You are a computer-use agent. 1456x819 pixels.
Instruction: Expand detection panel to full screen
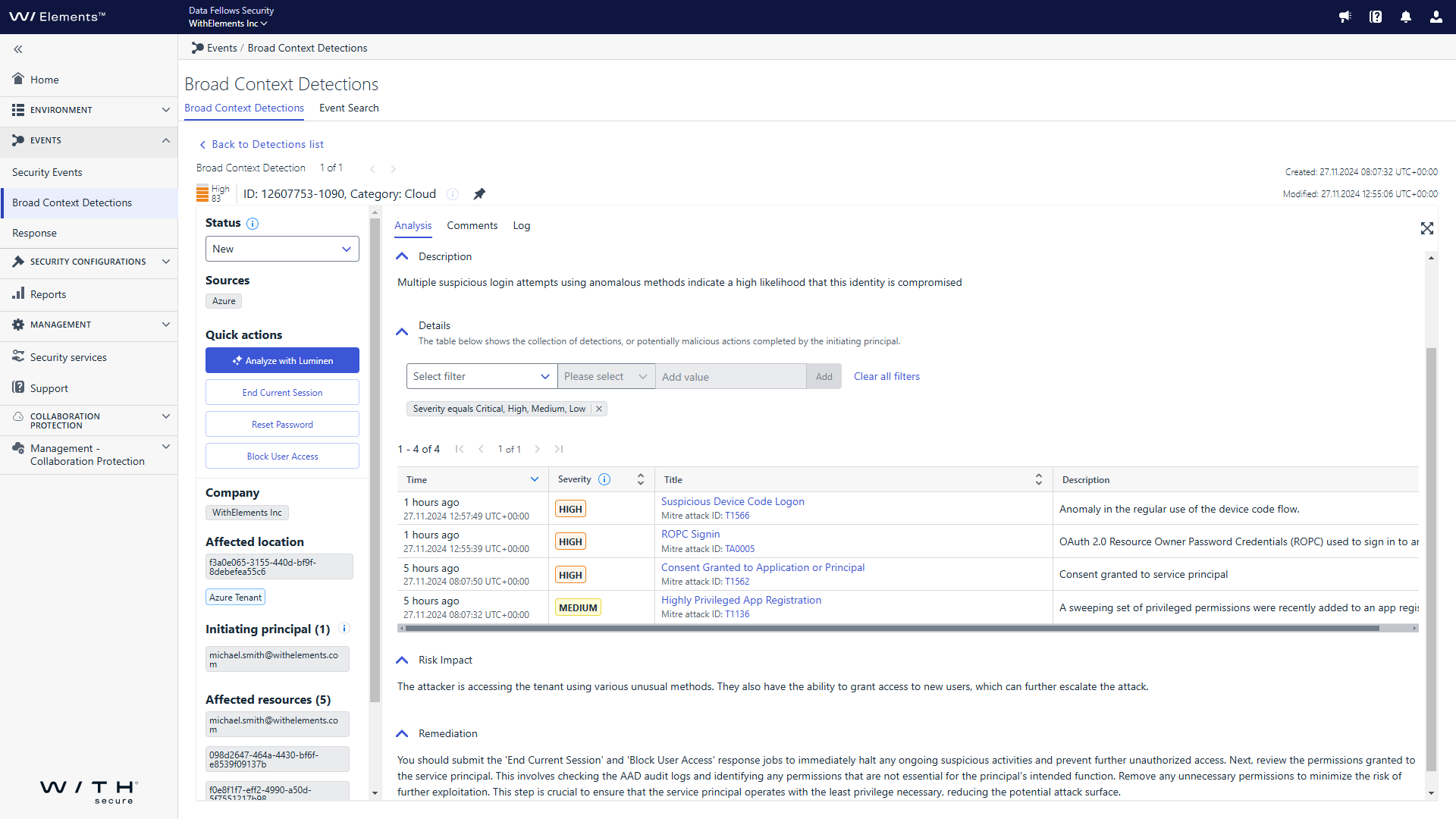tap(1427, 228)
